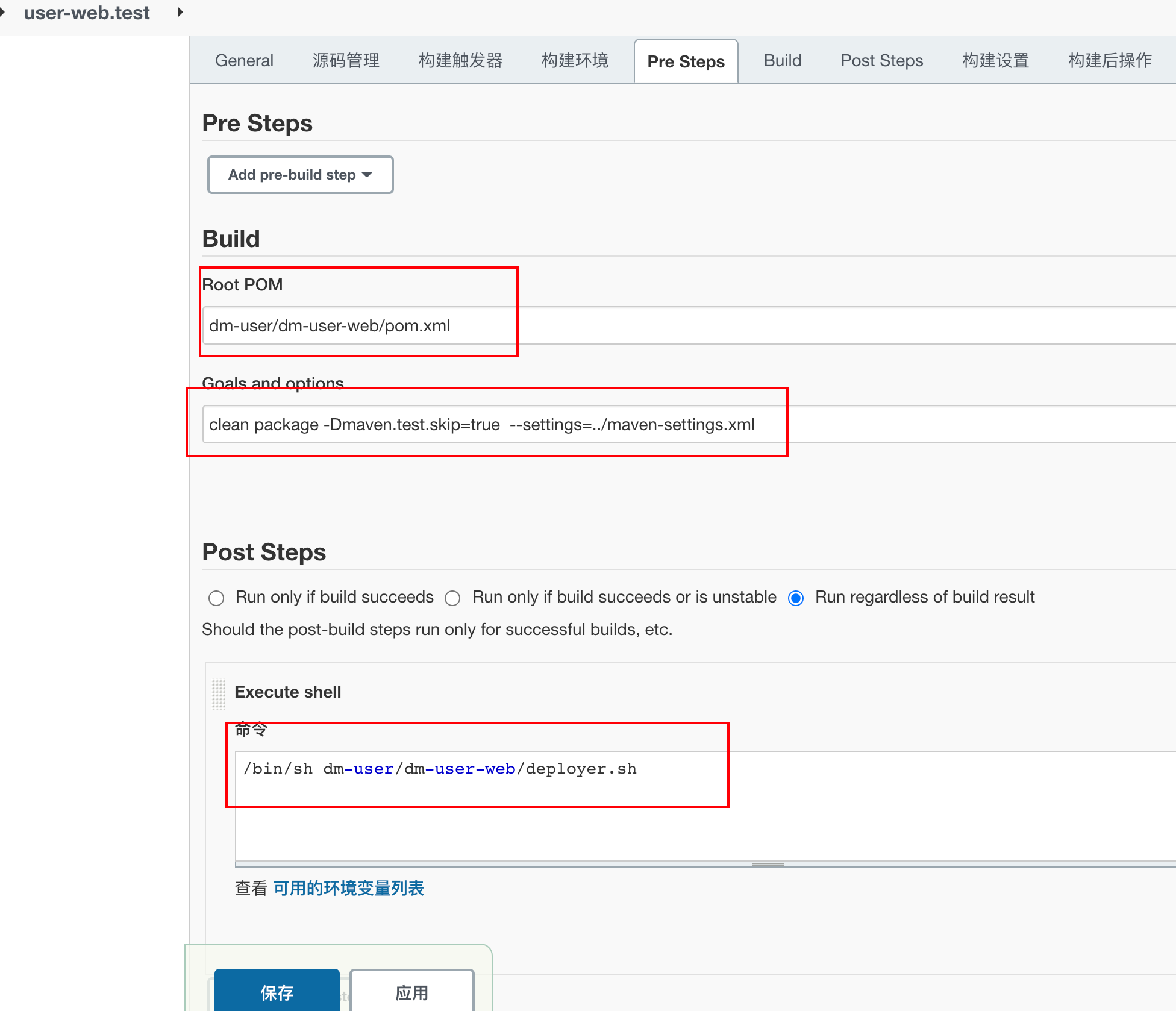Open the 可用的环境变量列表 link
The width and height of the screenshot is (1176, 1011).
348,888
